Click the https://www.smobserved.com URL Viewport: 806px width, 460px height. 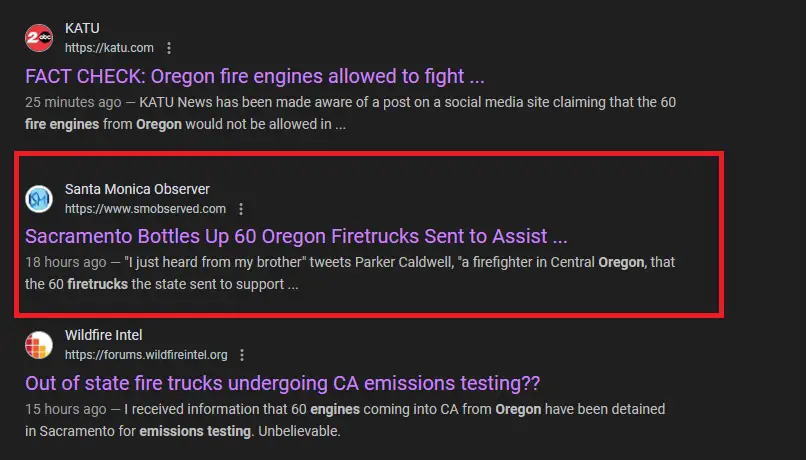pyautogui.click(x=145, y=209)
